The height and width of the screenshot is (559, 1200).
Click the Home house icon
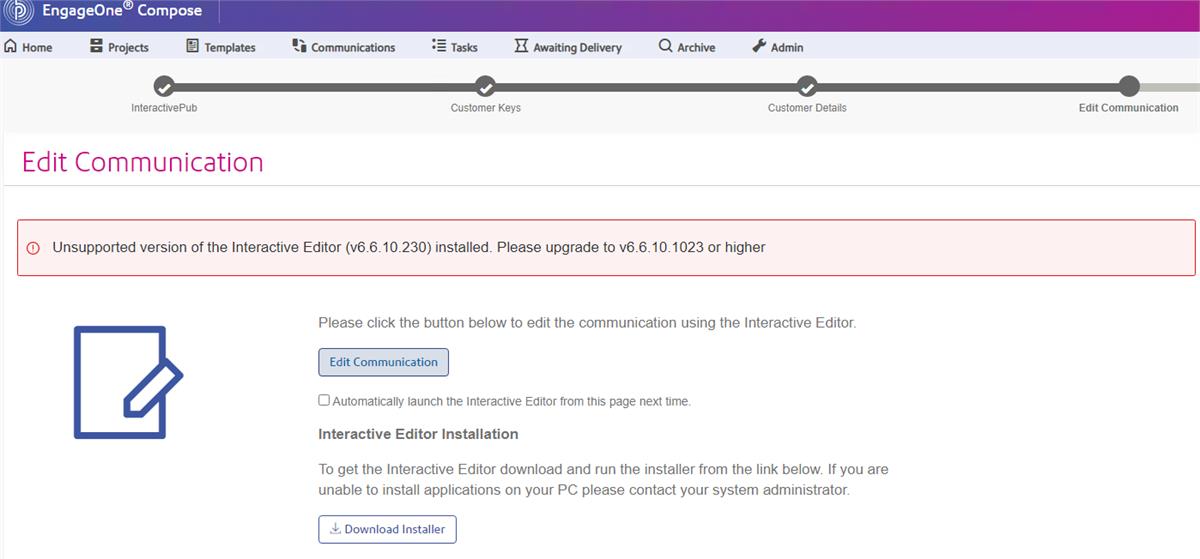click(x=11, y=46)
